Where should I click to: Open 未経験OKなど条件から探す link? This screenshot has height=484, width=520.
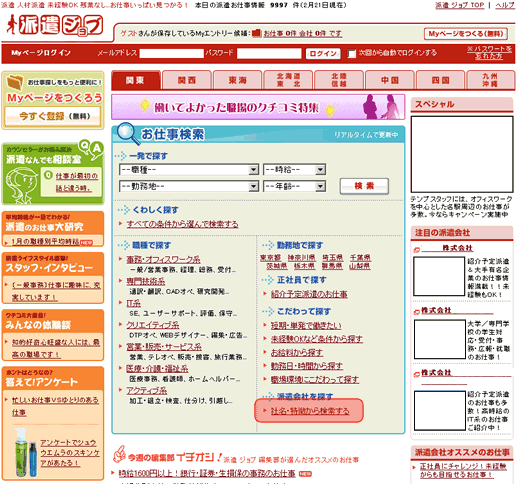317,339
